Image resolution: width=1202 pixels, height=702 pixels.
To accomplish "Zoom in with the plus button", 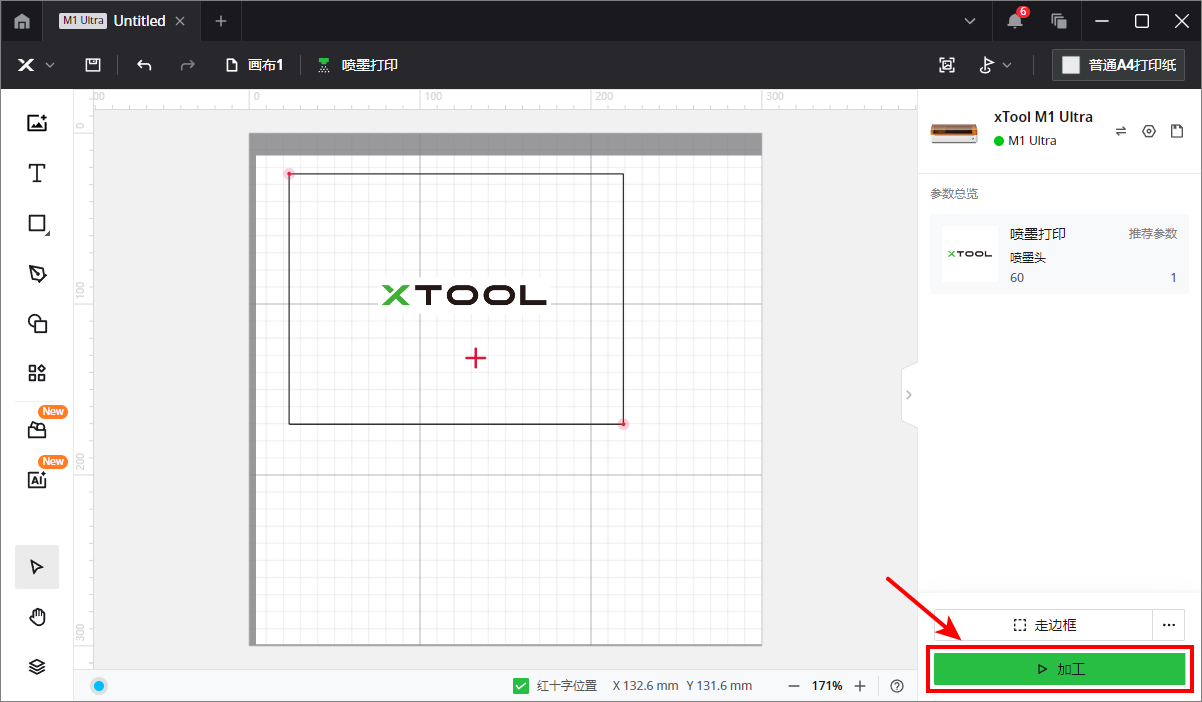I will 860,686.
